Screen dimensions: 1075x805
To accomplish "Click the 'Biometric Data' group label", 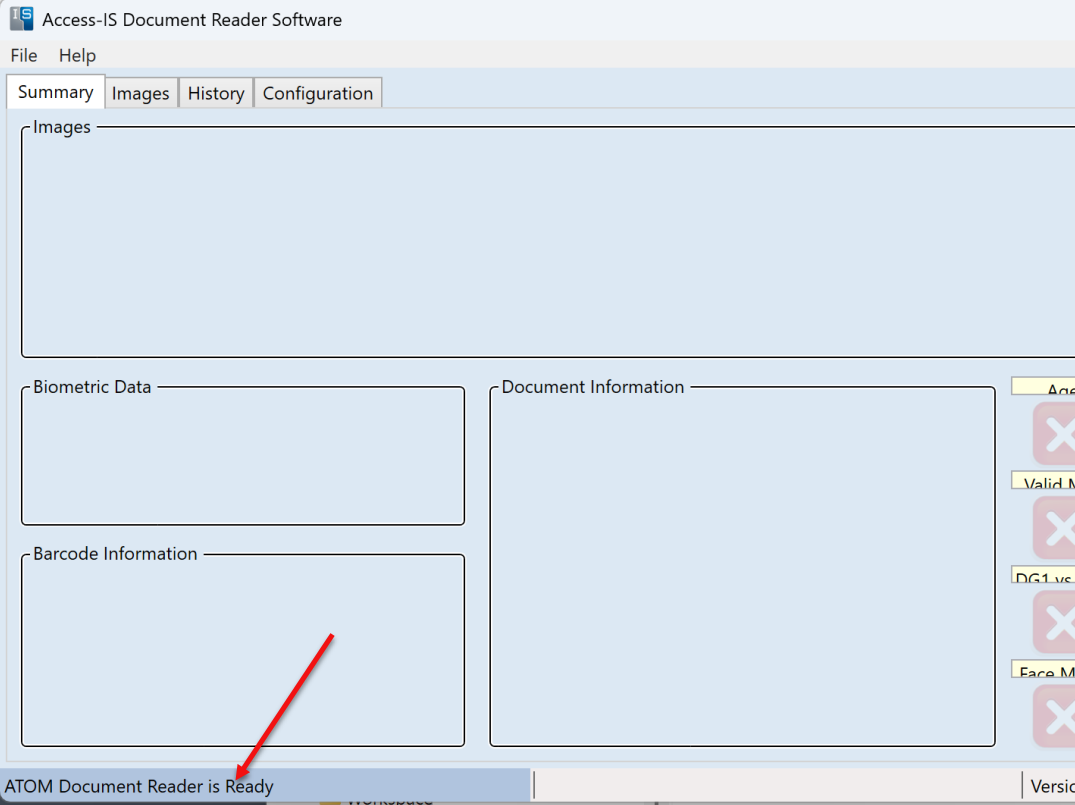I will [x=92, y=387].
